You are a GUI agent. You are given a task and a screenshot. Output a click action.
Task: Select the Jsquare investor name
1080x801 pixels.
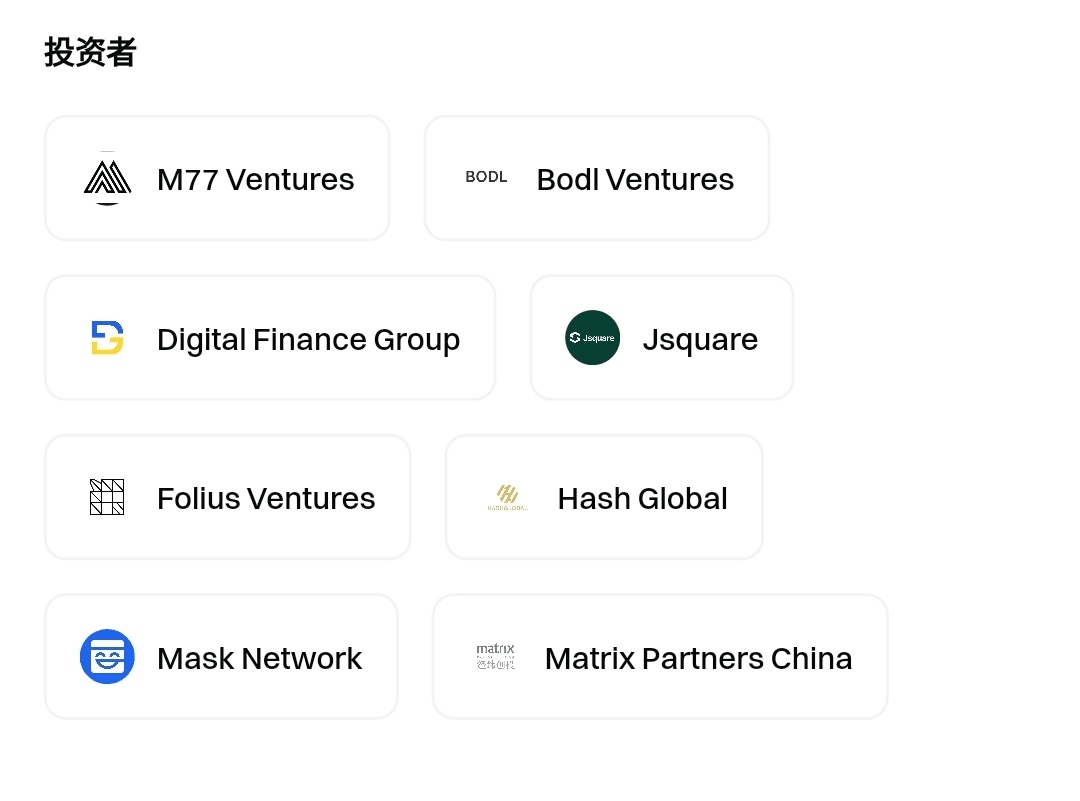coord(700,340)
